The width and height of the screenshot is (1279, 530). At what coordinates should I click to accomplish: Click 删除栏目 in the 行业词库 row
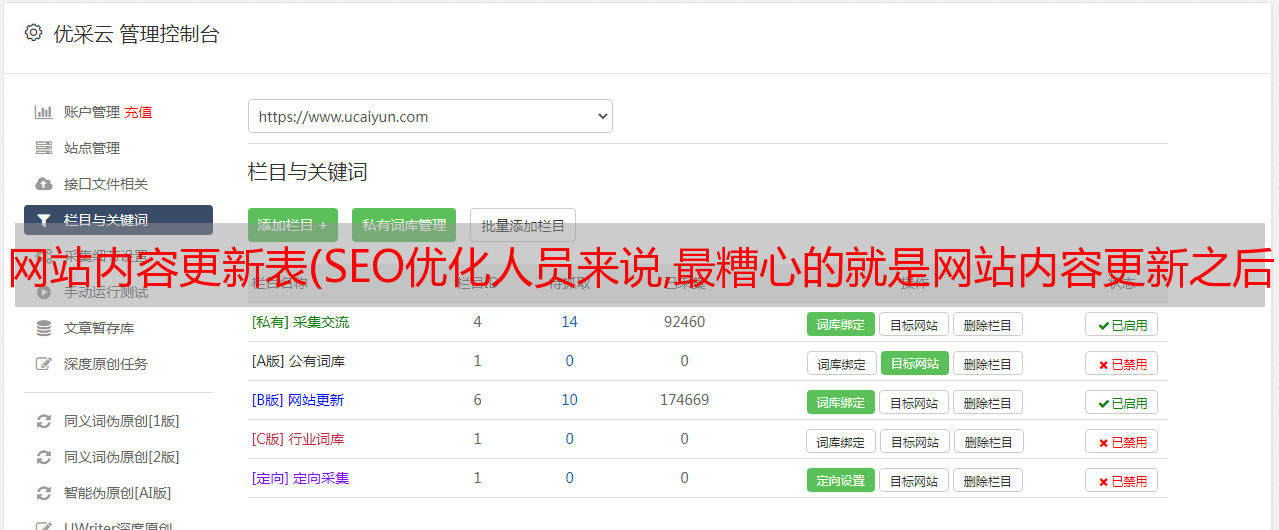[988, 441]
